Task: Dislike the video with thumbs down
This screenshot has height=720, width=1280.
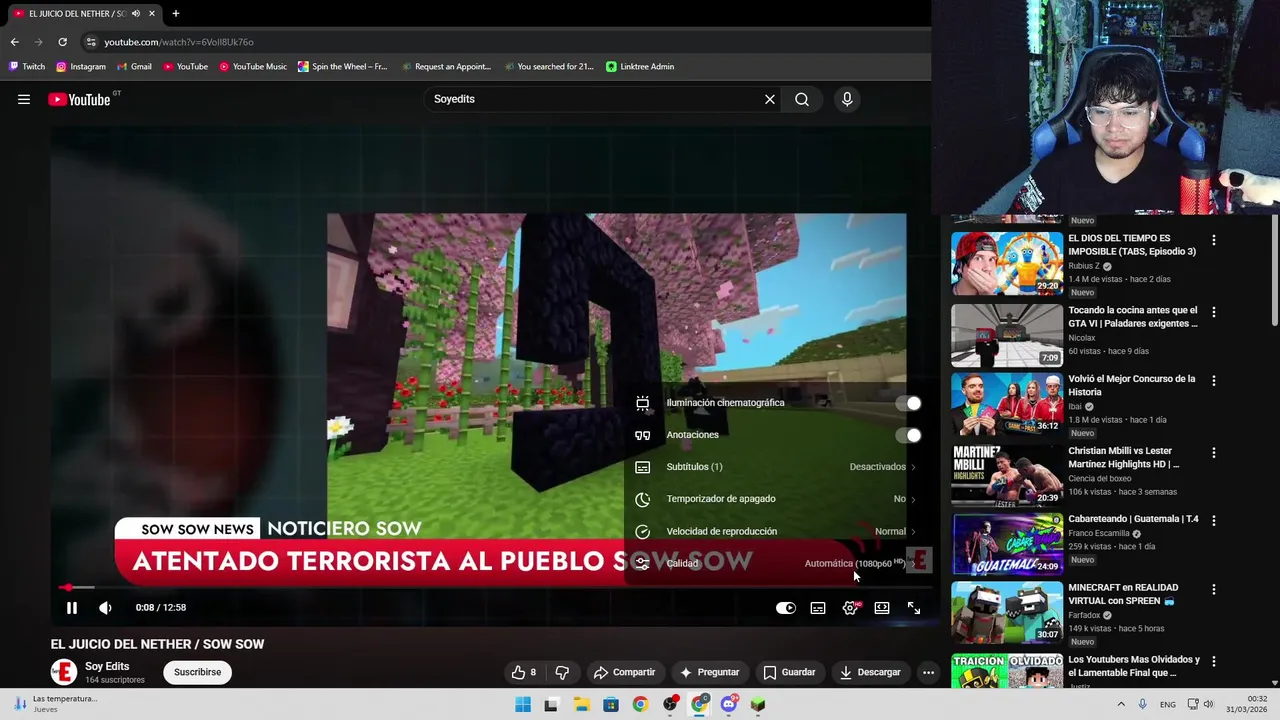Action: coord(562,672)
